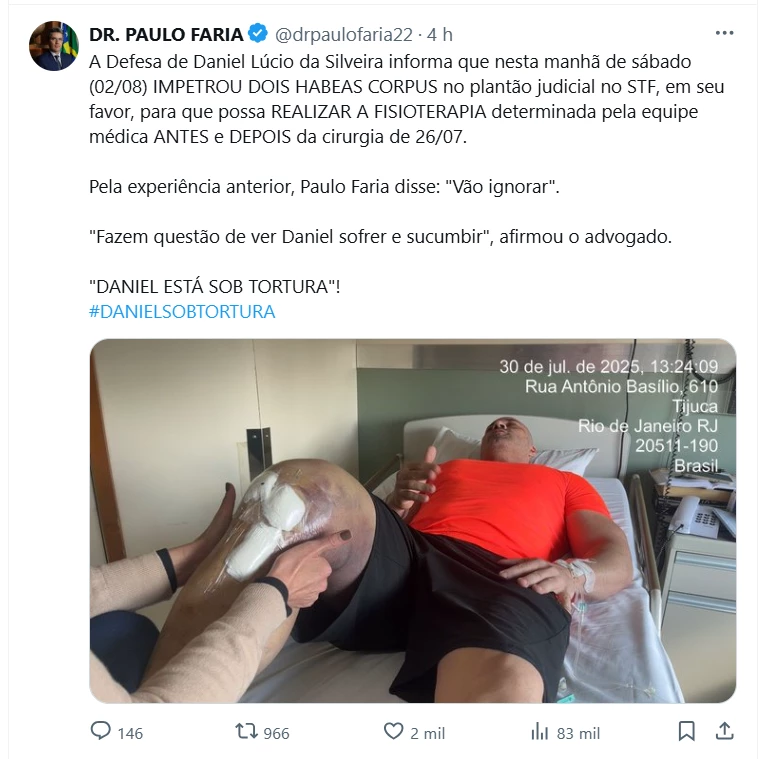This screenshot has width=780, height=759.
Task: Click the "2 mil" likes count
Action: click(427, 733)
